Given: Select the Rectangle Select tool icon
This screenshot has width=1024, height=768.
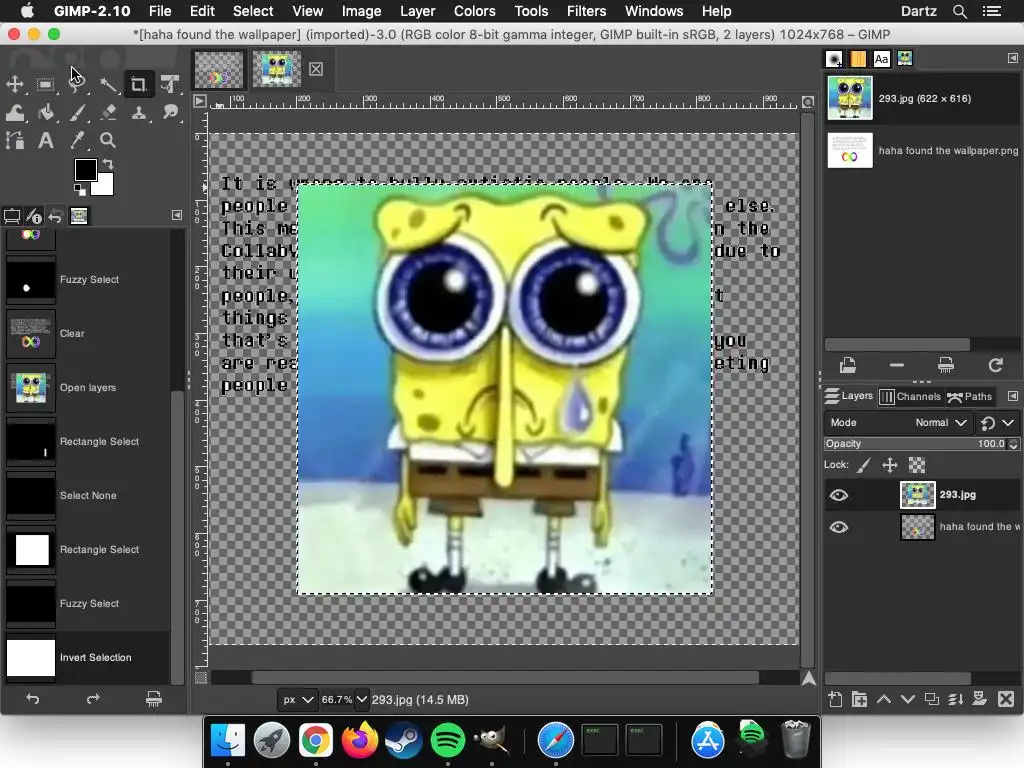Looking at the screenshot, I should (x=45, y=84).
